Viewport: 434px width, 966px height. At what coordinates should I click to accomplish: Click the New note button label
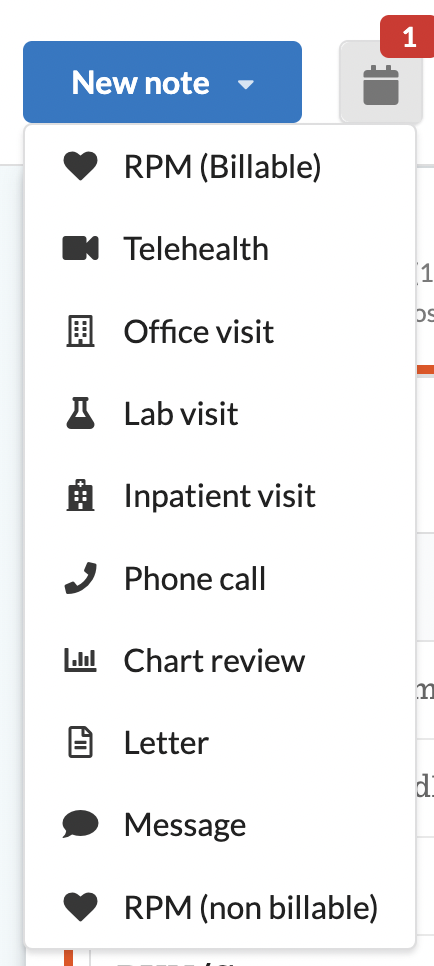pyautogui.click(x=141, y=83)
